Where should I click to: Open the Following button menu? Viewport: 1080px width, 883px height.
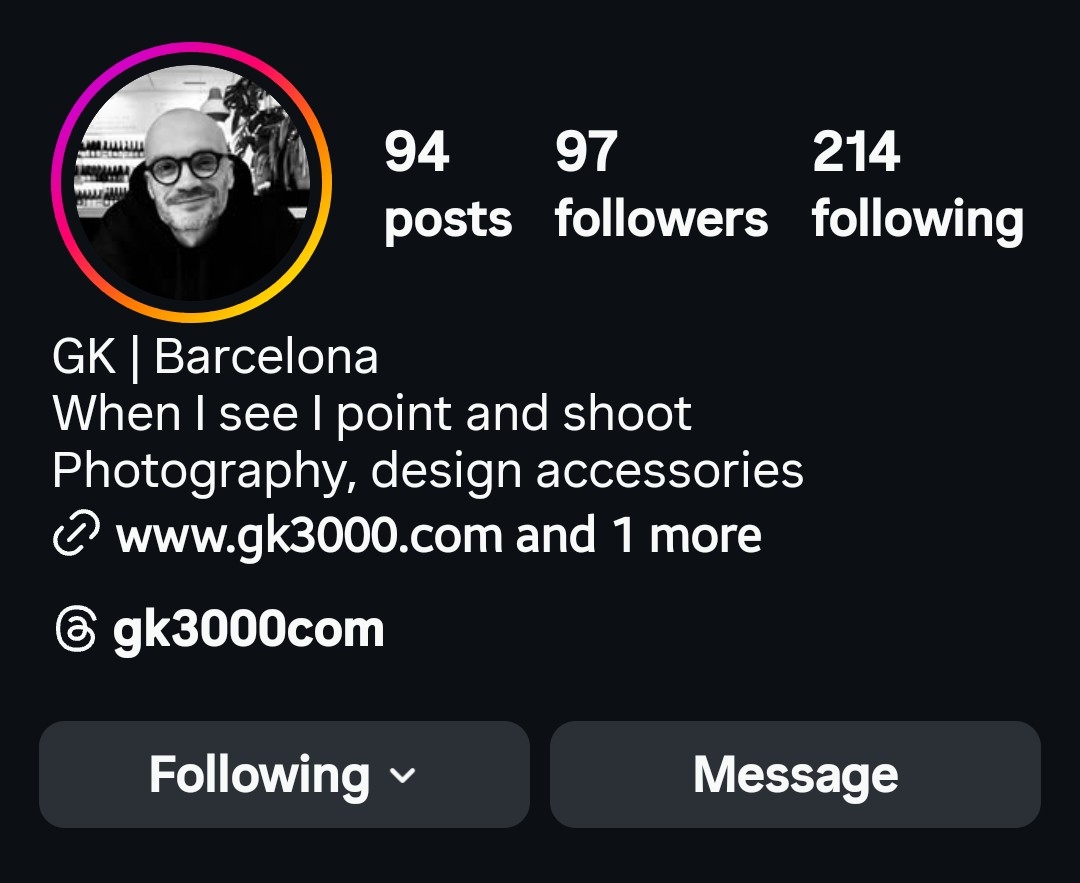284,774
